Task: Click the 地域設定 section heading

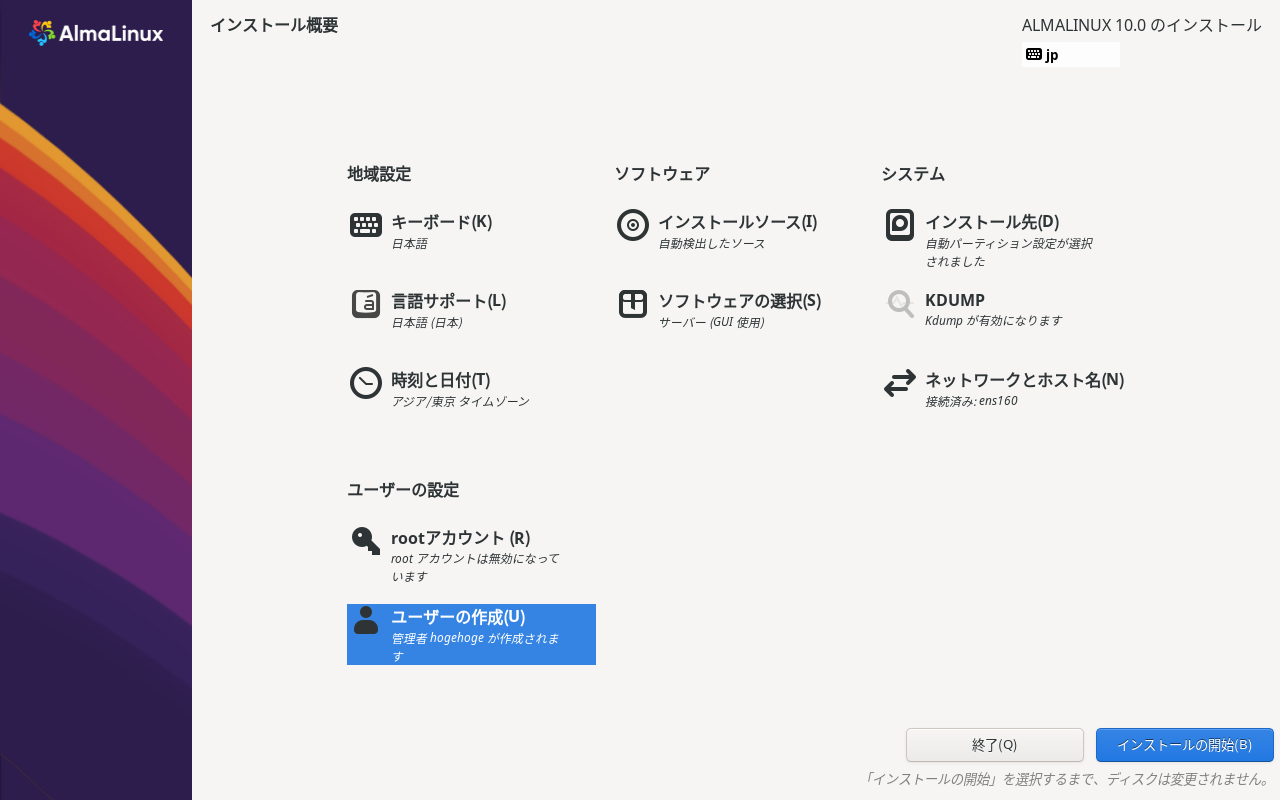Action: tap(379, 174)
